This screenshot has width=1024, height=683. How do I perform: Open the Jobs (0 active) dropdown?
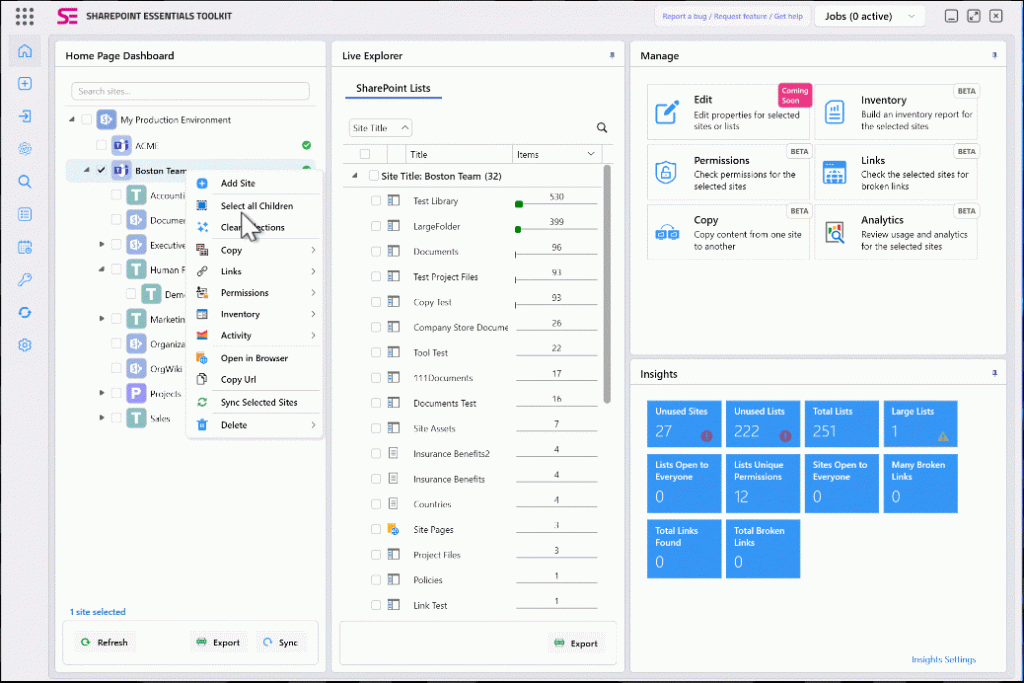(x=868, y=15)
